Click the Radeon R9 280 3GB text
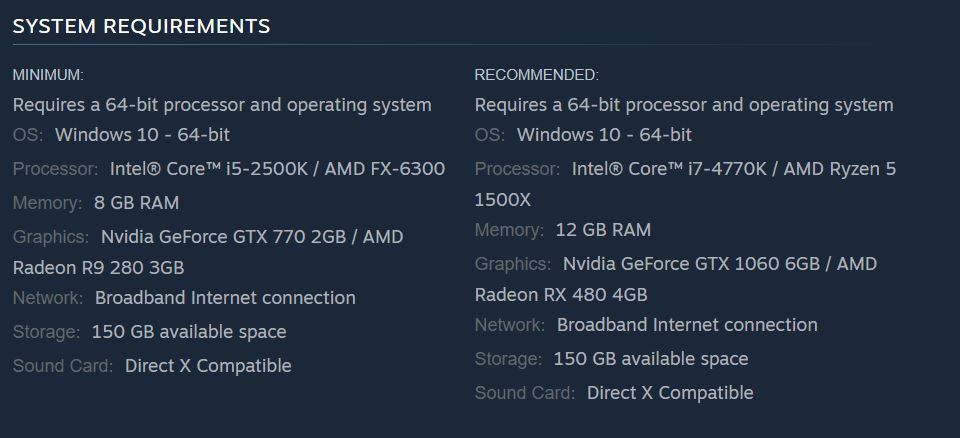 click(x=99, y=268)
